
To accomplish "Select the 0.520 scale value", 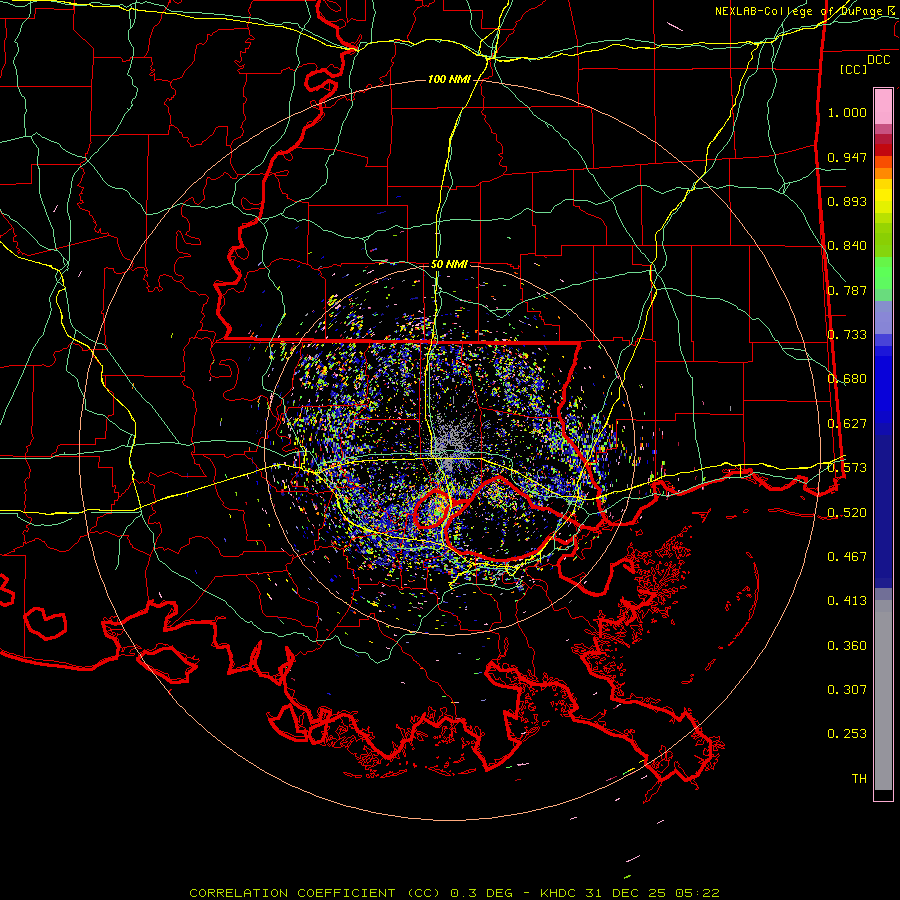I will coord(847,512).
